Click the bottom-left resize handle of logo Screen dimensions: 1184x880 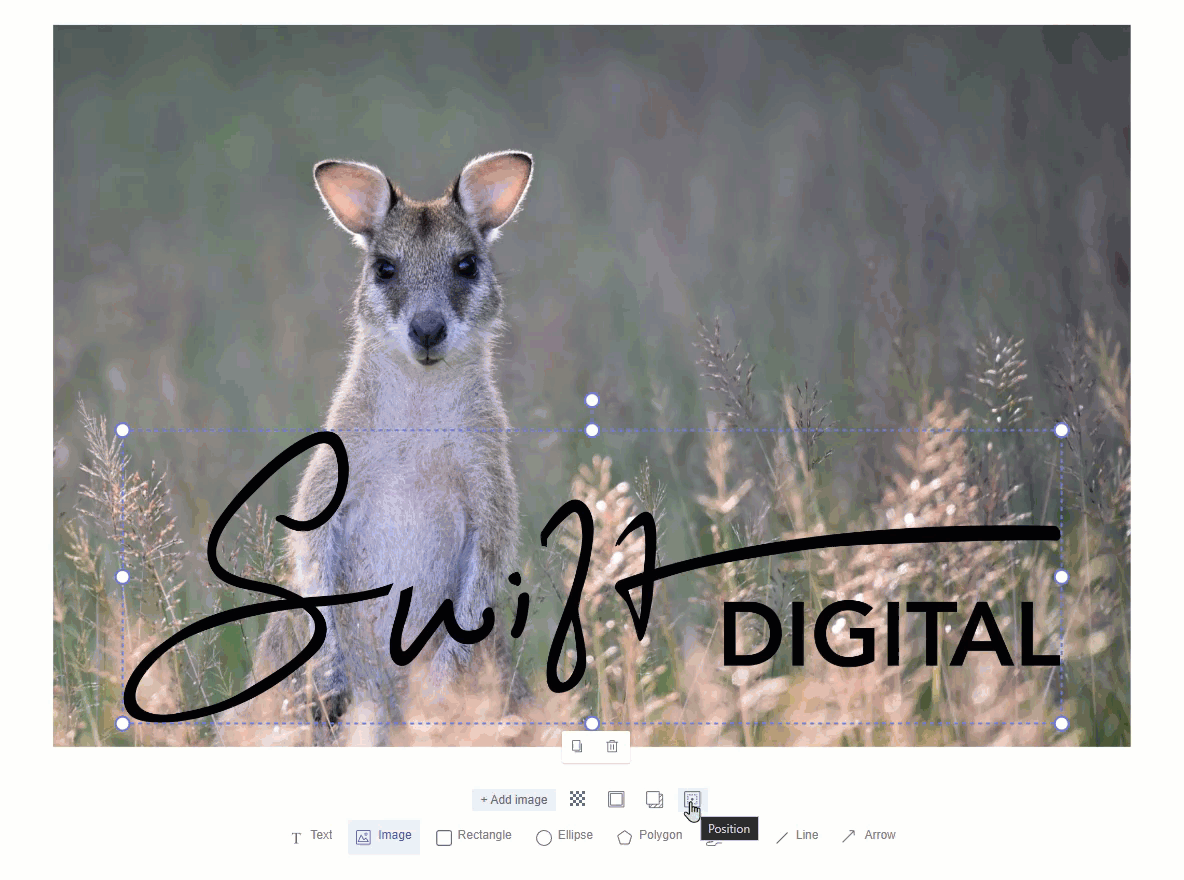point(122,724)
